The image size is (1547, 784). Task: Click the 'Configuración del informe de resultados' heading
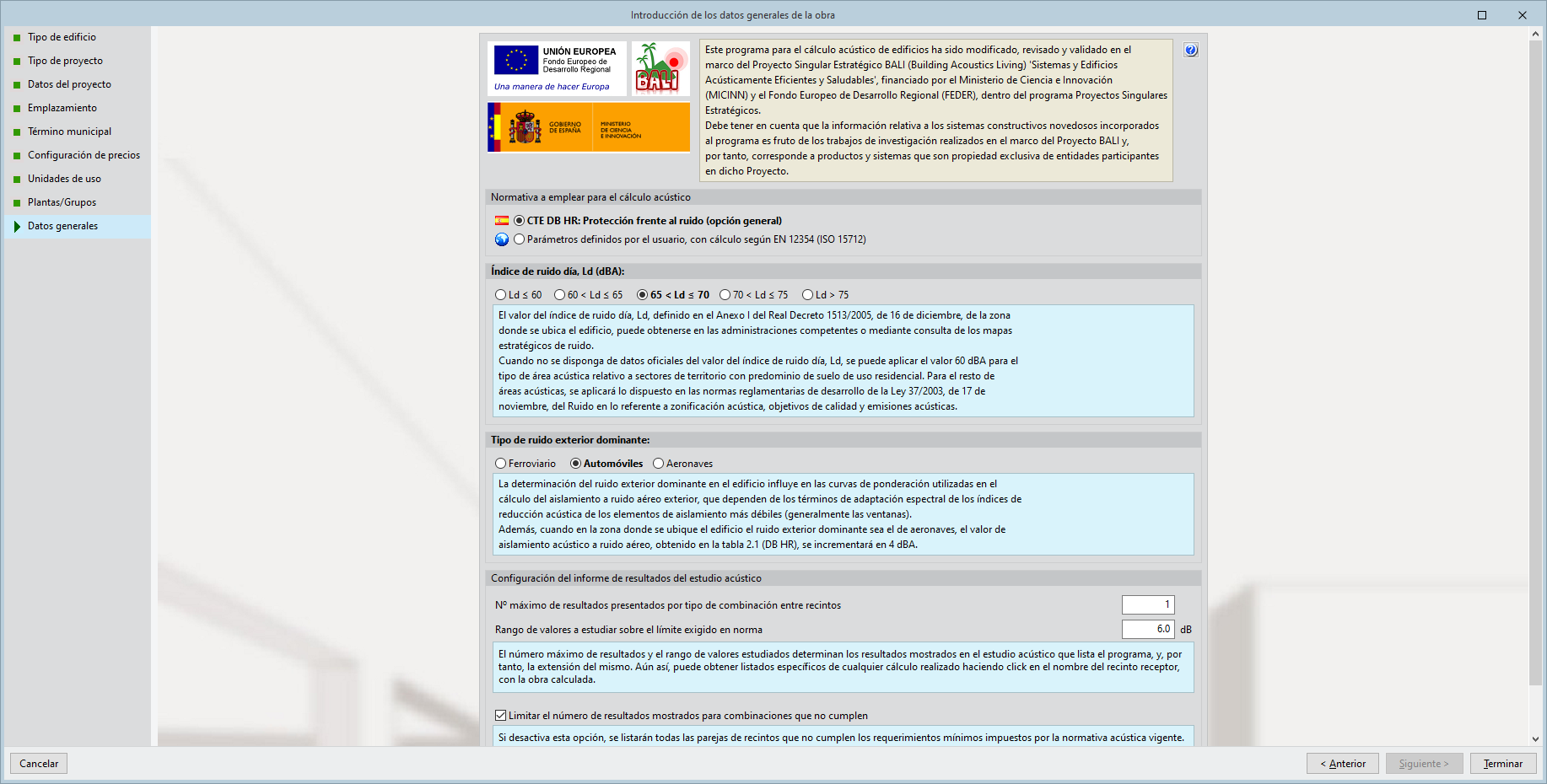[x=626, y=578]
